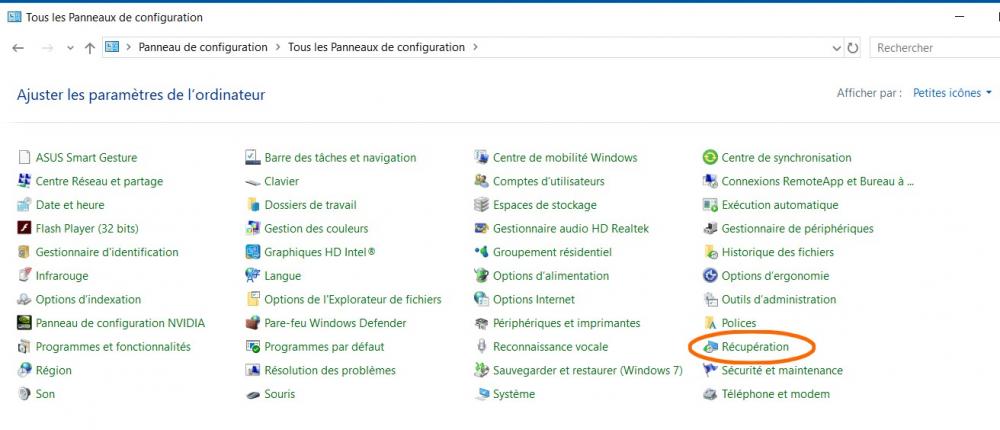Click the Barre des tâches et navigation icon
1000x430 pixels.
tap(253, 158)
